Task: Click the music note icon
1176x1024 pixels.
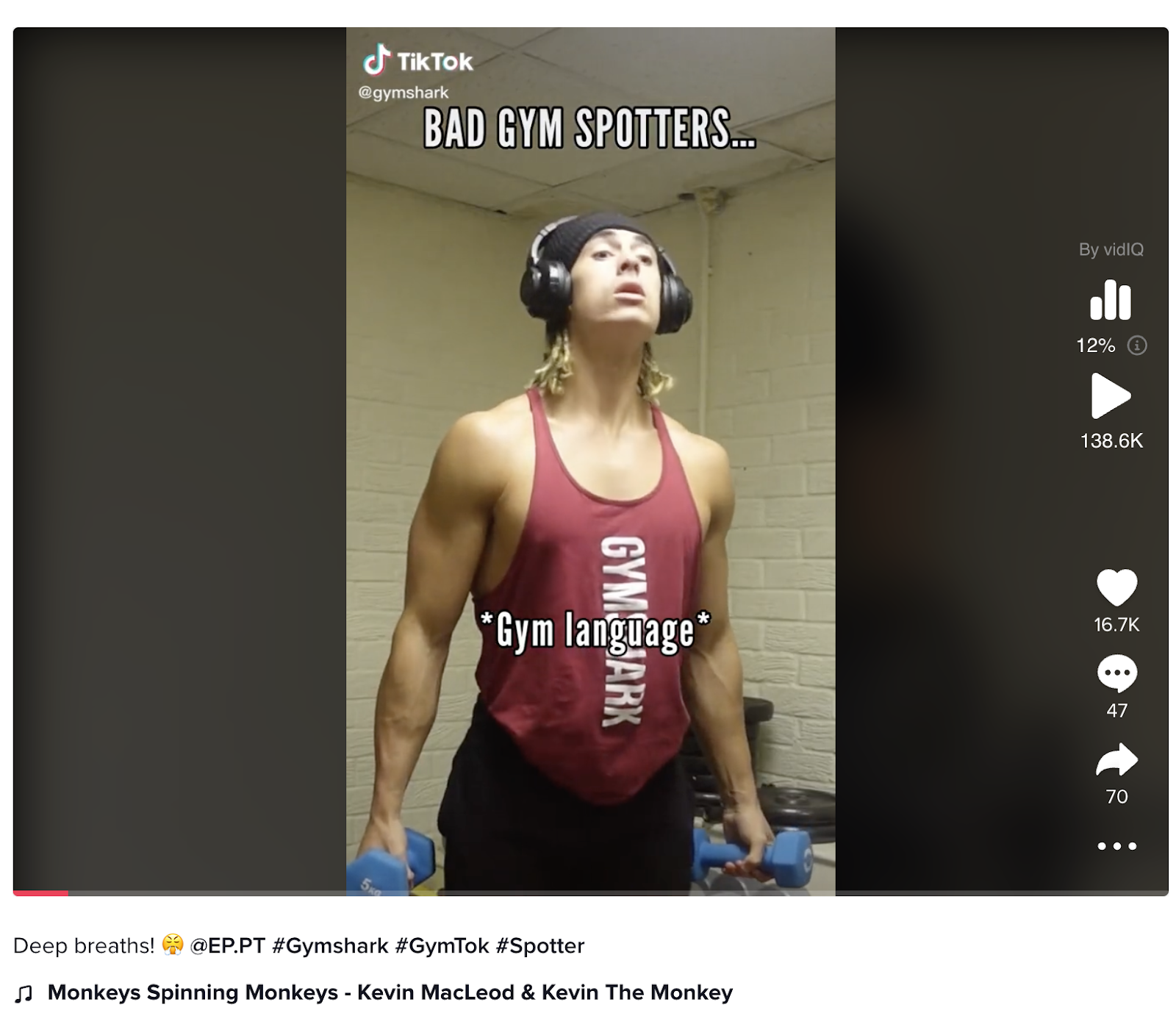Action: tap(24, 993)
